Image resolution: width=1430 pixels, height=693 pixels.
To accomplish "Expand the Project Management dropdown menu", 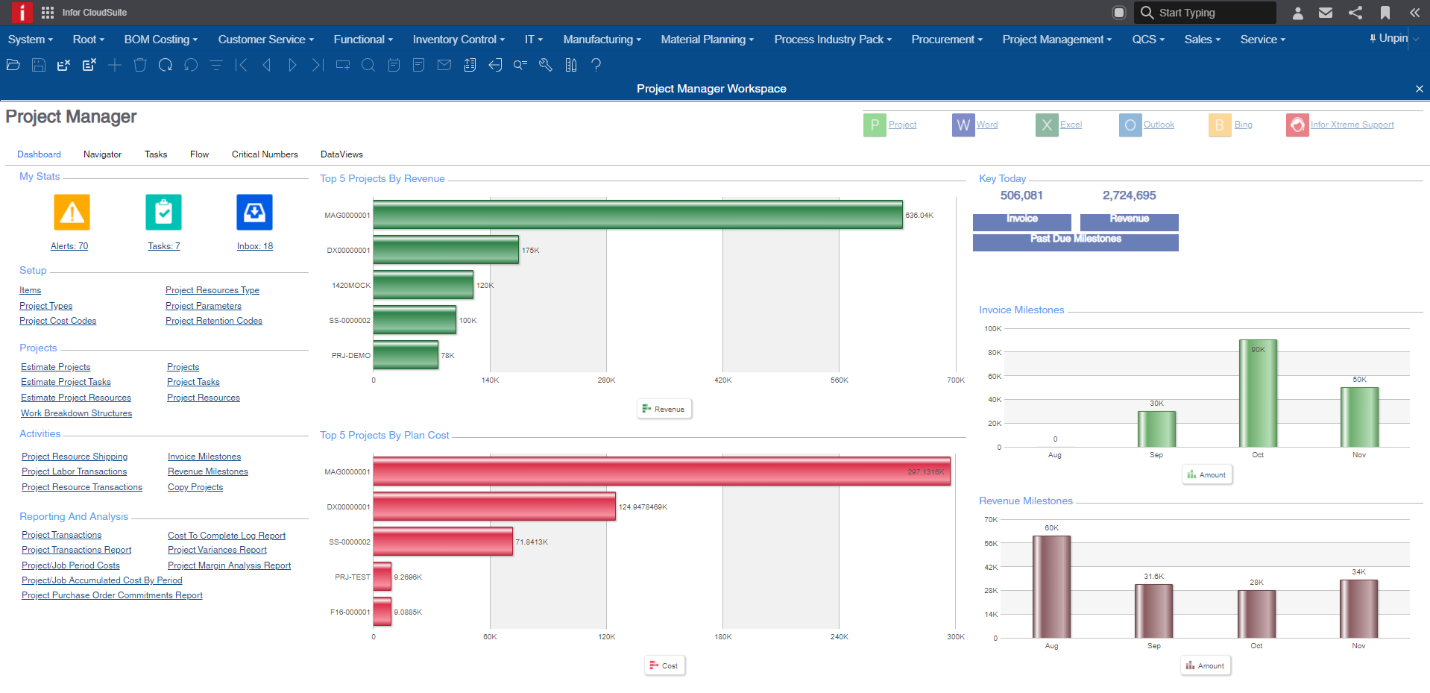I will [x=1057, y=39].
